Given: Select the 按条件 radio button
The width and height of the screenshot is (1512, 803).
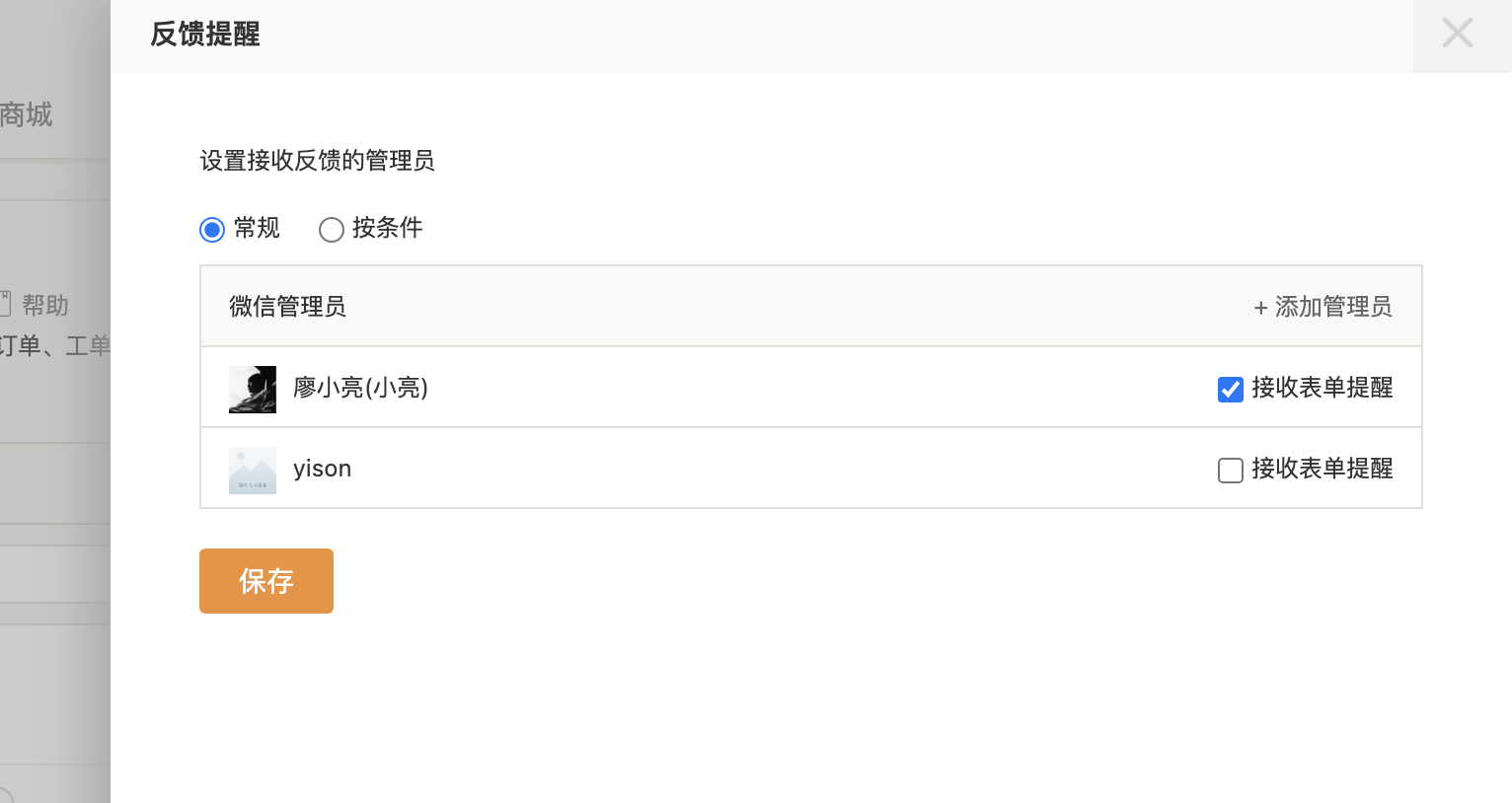Looking at the screenshot, I should pyautogui.click(x=332, y=230).
